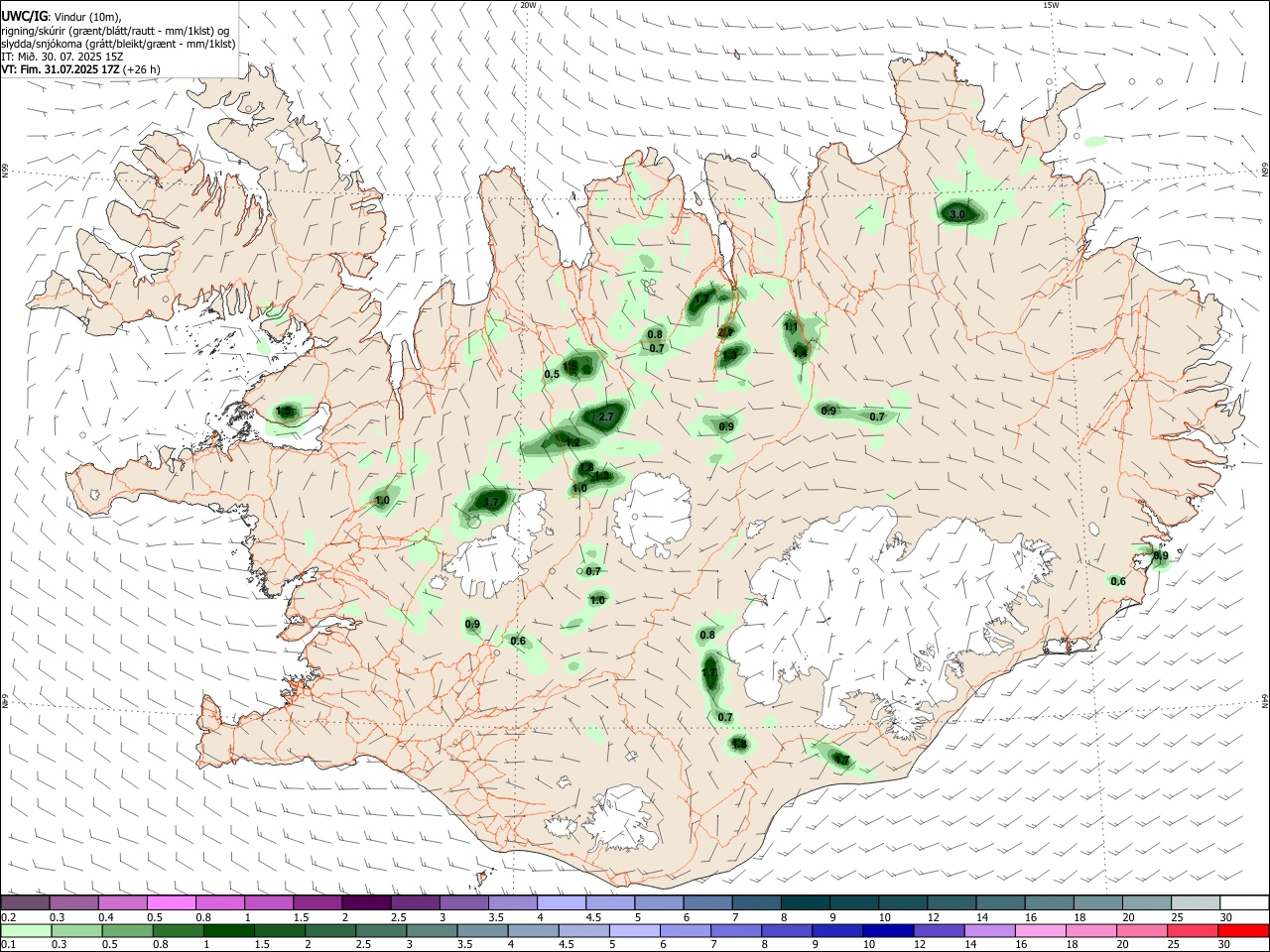Click the deep navy blue 10 mm rain swatch
The image size is (1270, 952).
tap(886, 930)
